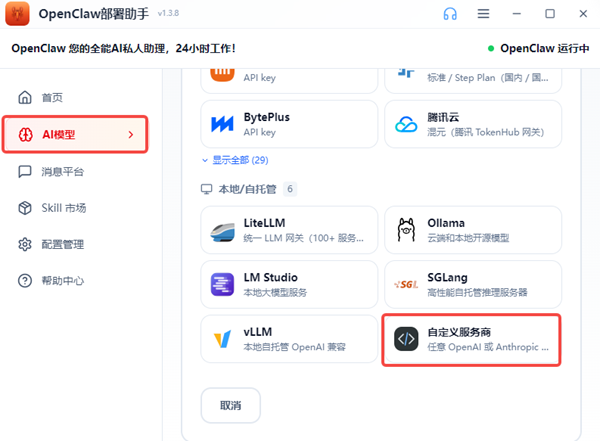The width and height of the screenshot is (600, 441).
Task: Choose the 自定义服务商 provider card
Action: tap(471, 340)
